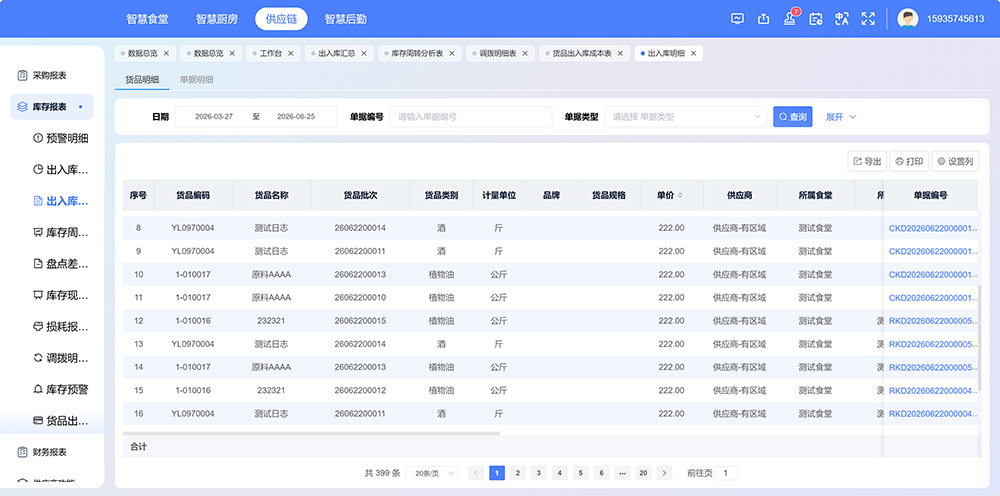The width and height of the screenshot is (1000, 496).
Task: Go to page 20
Action: (643, 473)
